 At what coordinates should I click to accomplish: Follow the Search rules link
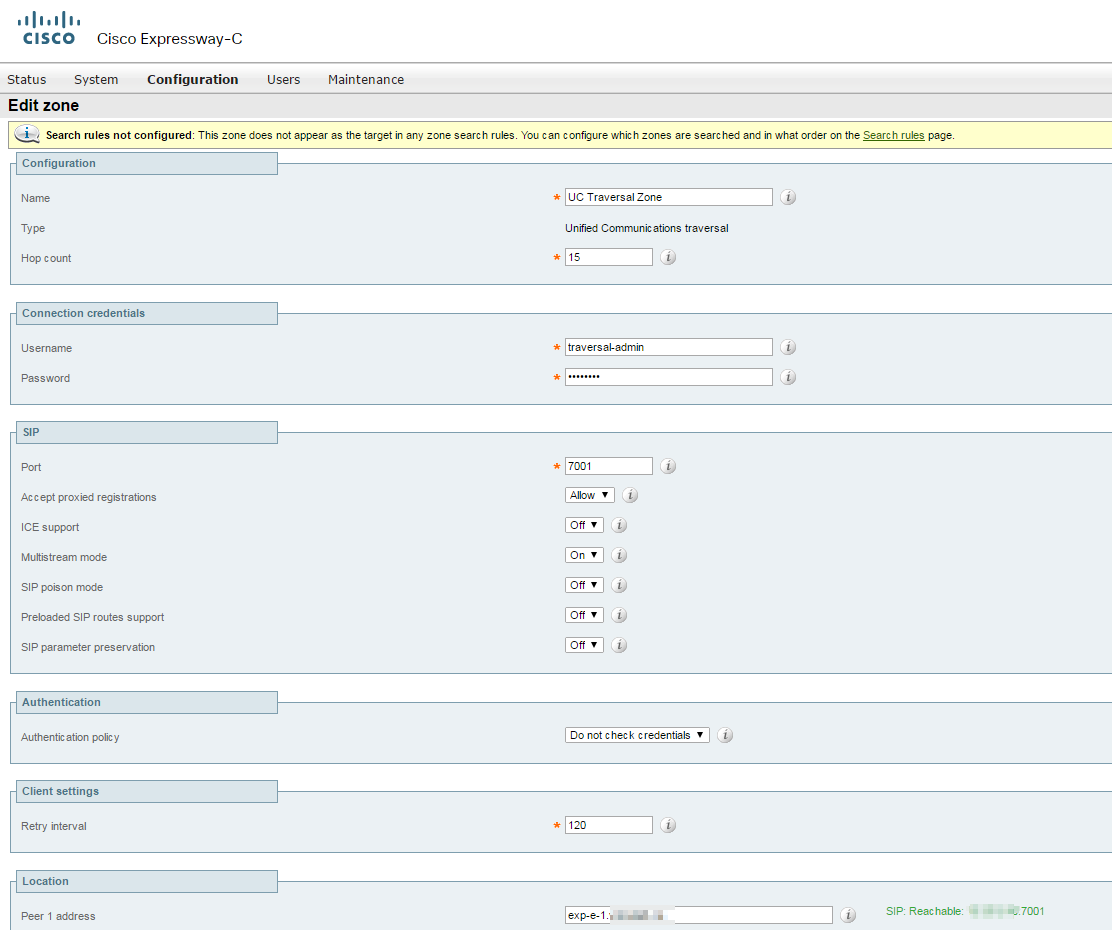pos(894,135)
